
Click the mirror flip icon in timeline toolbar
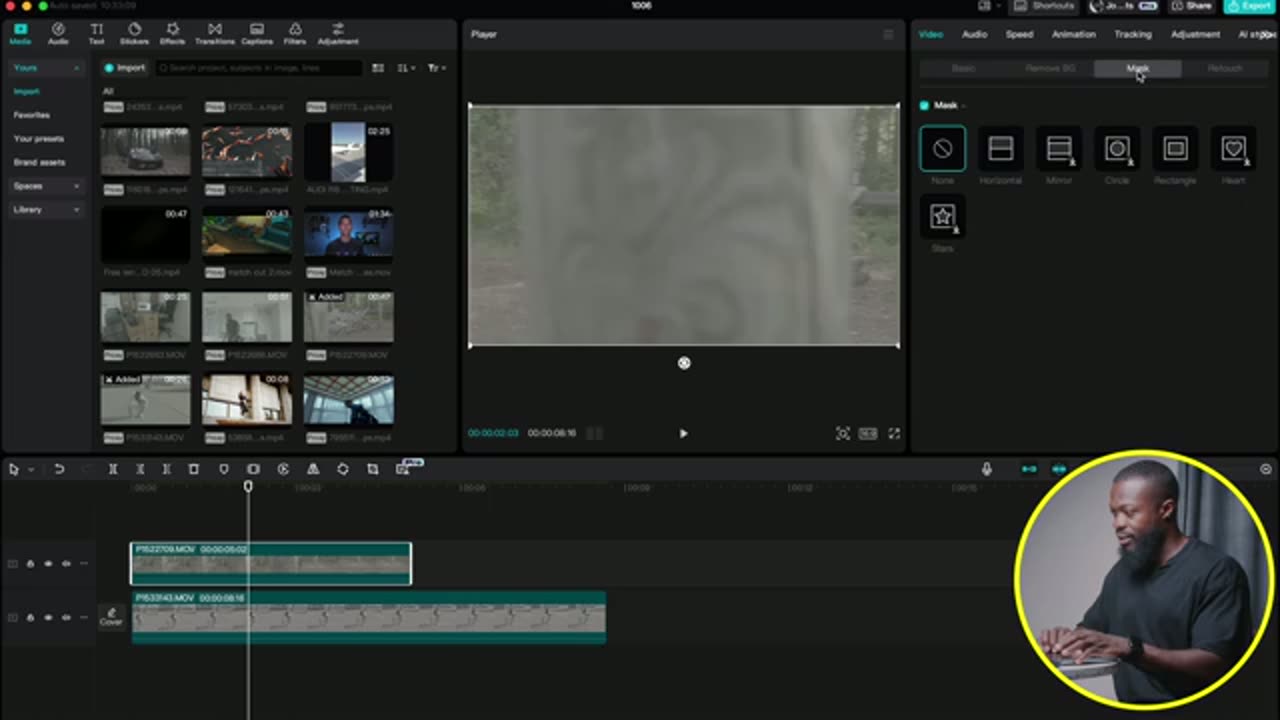tap(313, 469)
